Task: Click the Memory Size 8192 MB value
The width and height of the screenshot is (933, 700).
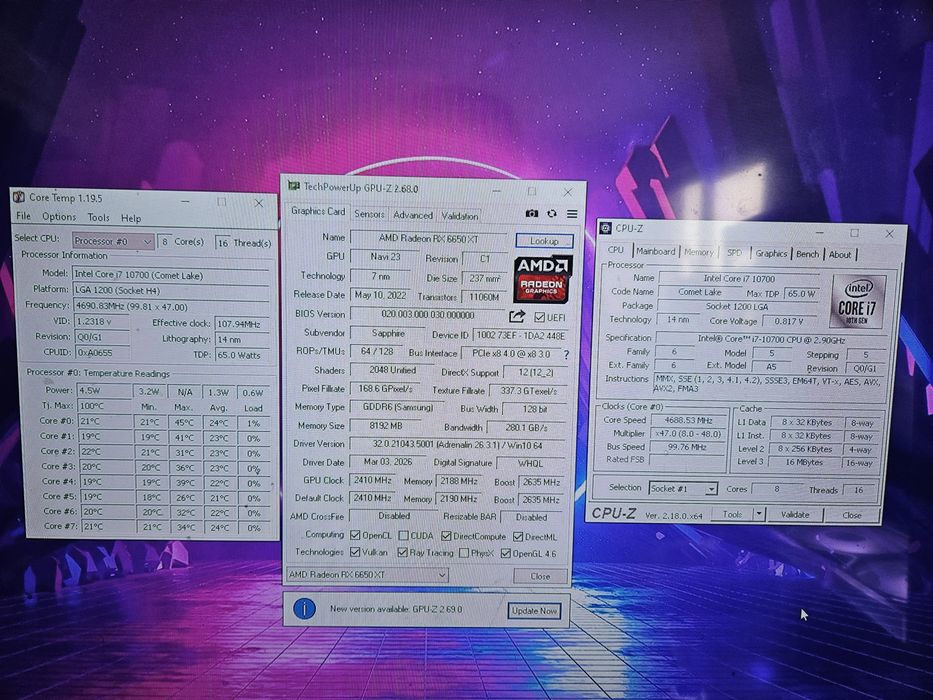Action: point(386,426)
